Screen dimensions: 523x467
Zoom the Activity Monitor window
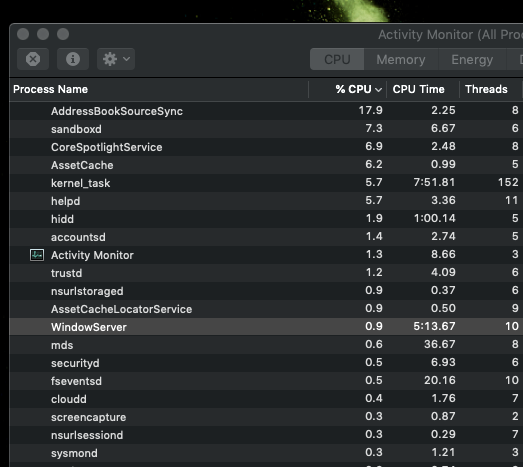click(63, 34)
